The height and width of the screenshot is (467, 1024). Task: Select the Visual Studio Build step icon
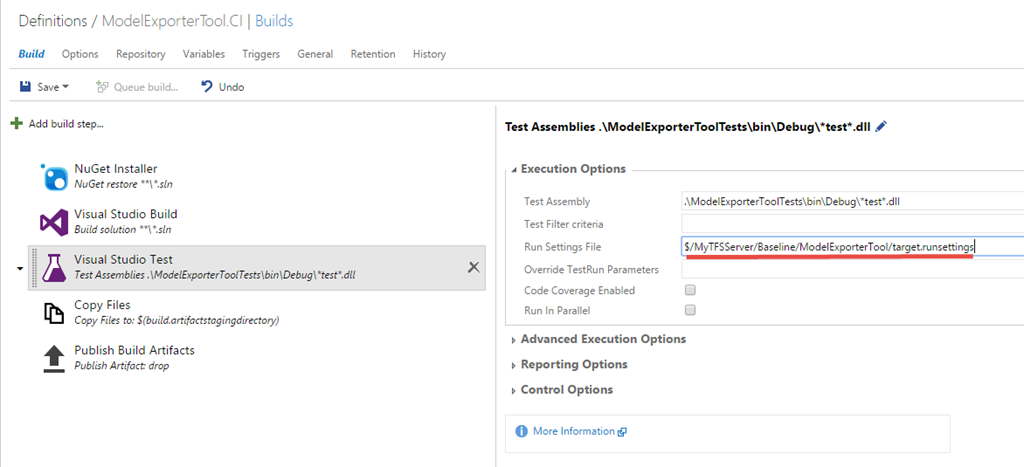(53, 222)
